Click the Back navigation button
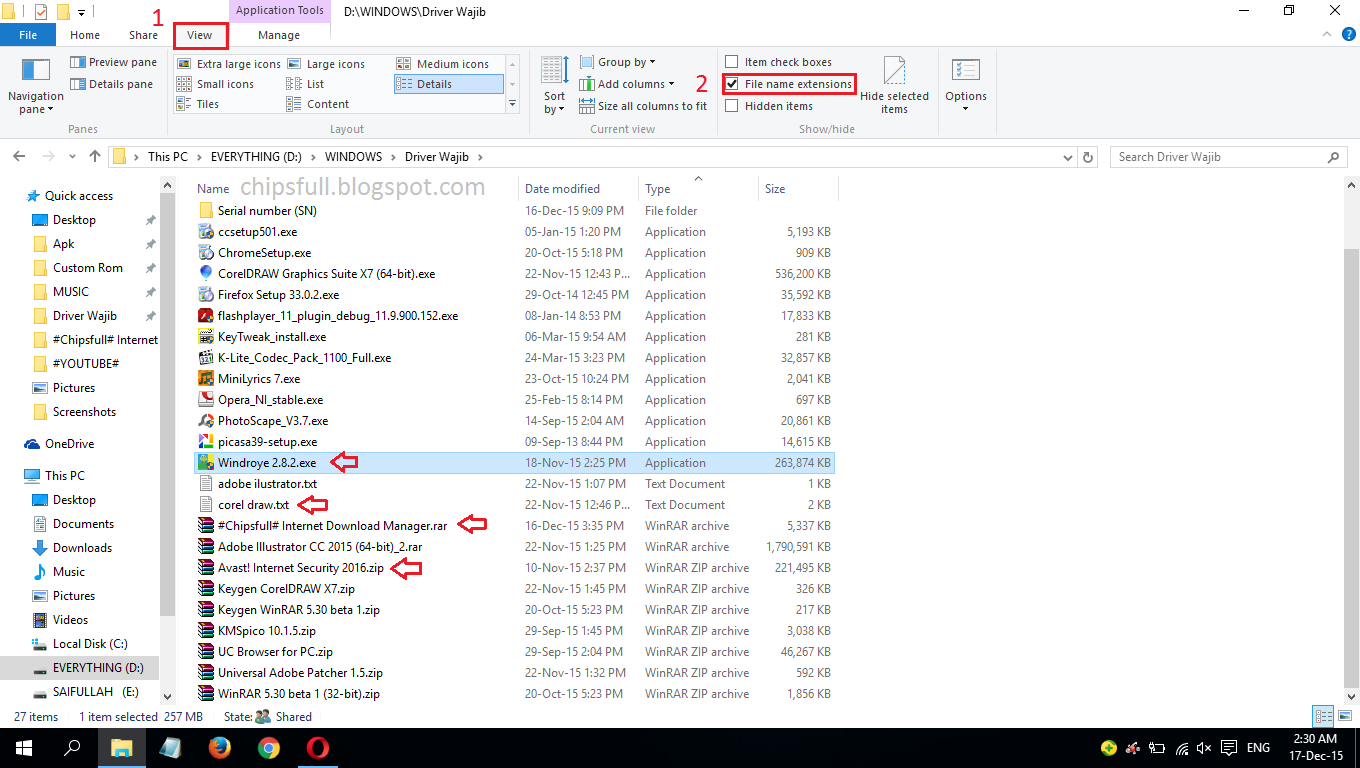Viewport: 1360px width, 768px height. pos(18,156)
